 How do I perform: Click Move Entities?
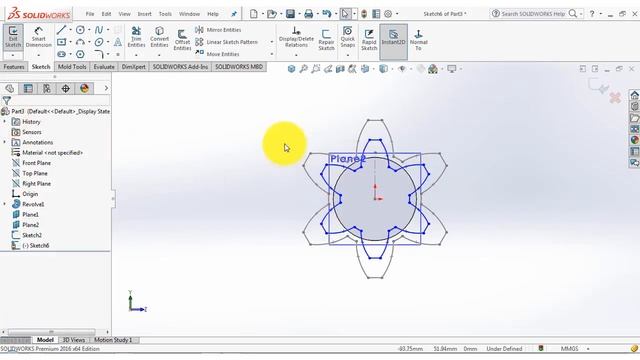pos(217,54)
